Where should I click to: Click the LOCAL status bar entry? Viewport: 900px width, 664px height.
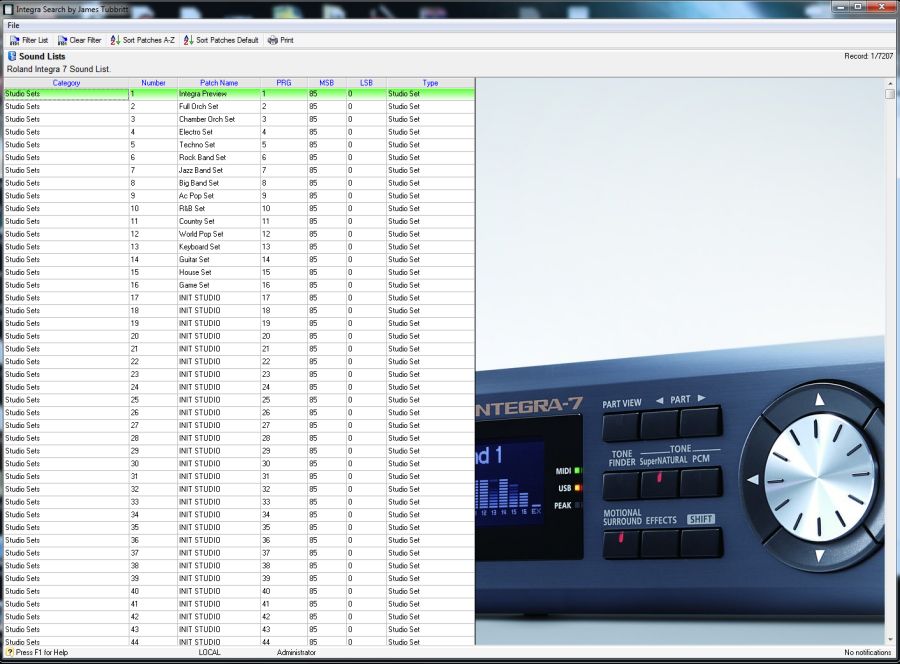point(210,653)
